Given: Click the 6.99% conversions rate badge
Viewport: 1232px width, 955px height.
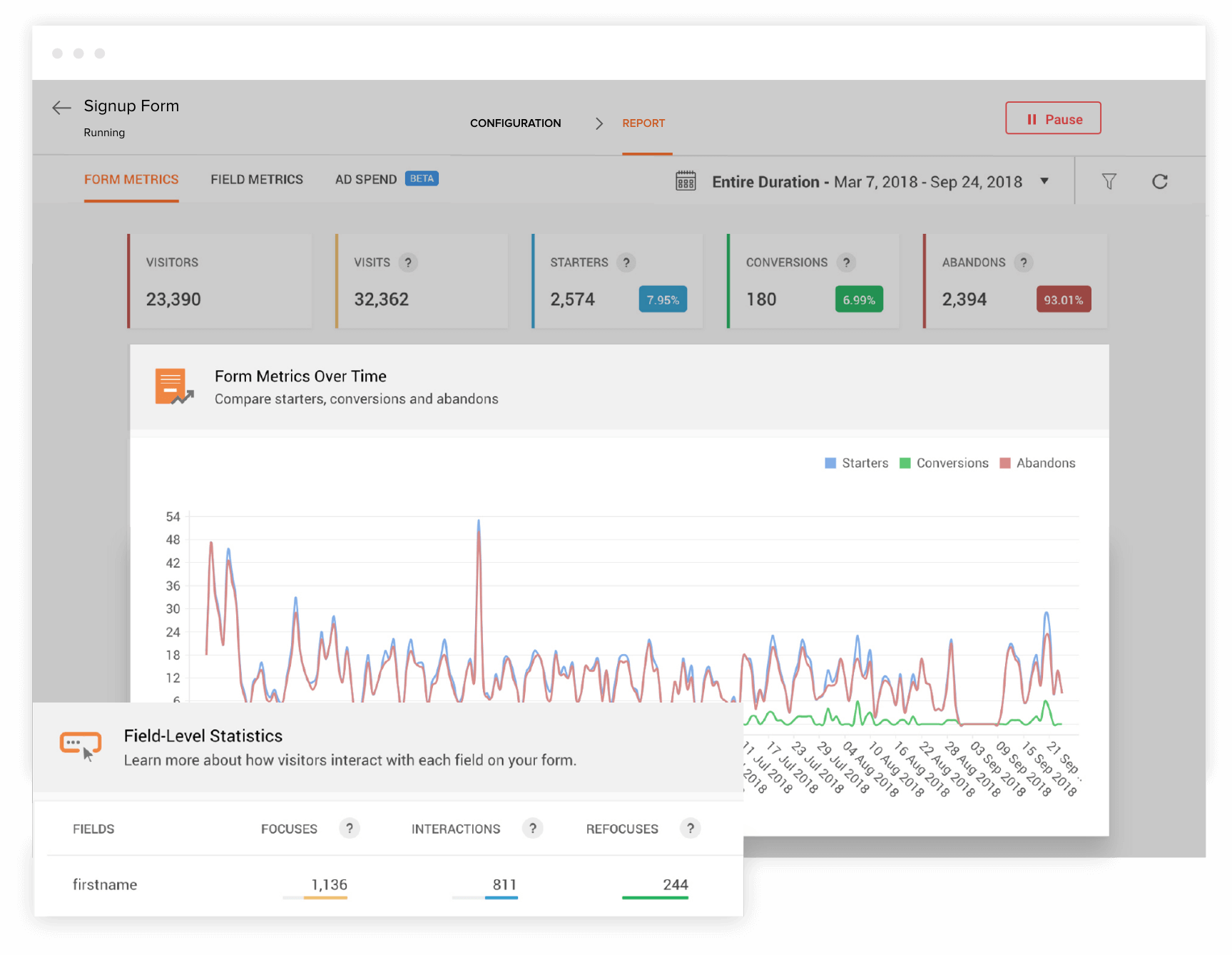Looking at the screenshot, I should tap(859, 300).
